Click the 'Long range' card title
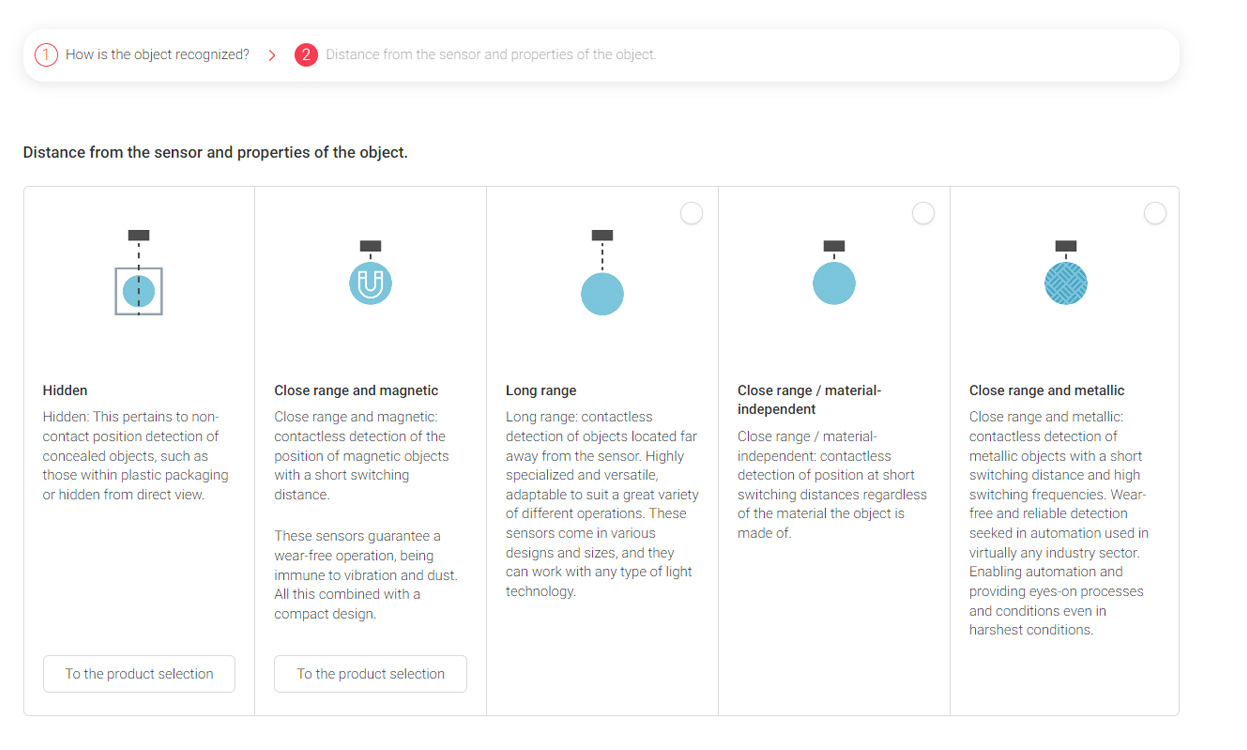Viewport: 1247px width, 750px height. 541,391
